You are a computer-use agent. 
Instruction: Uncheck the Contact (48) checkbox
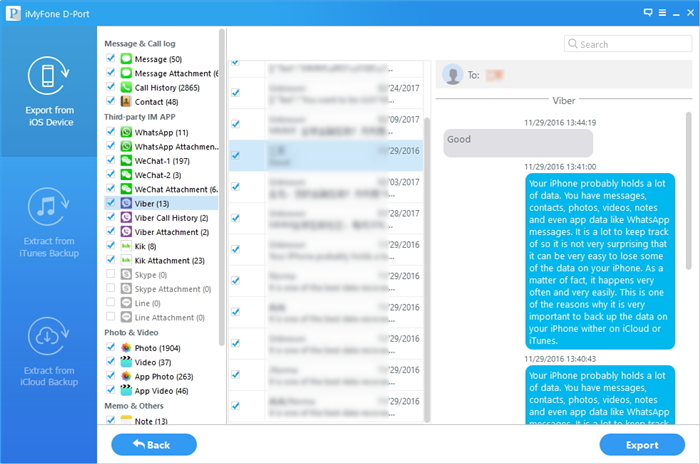(111, 101)
